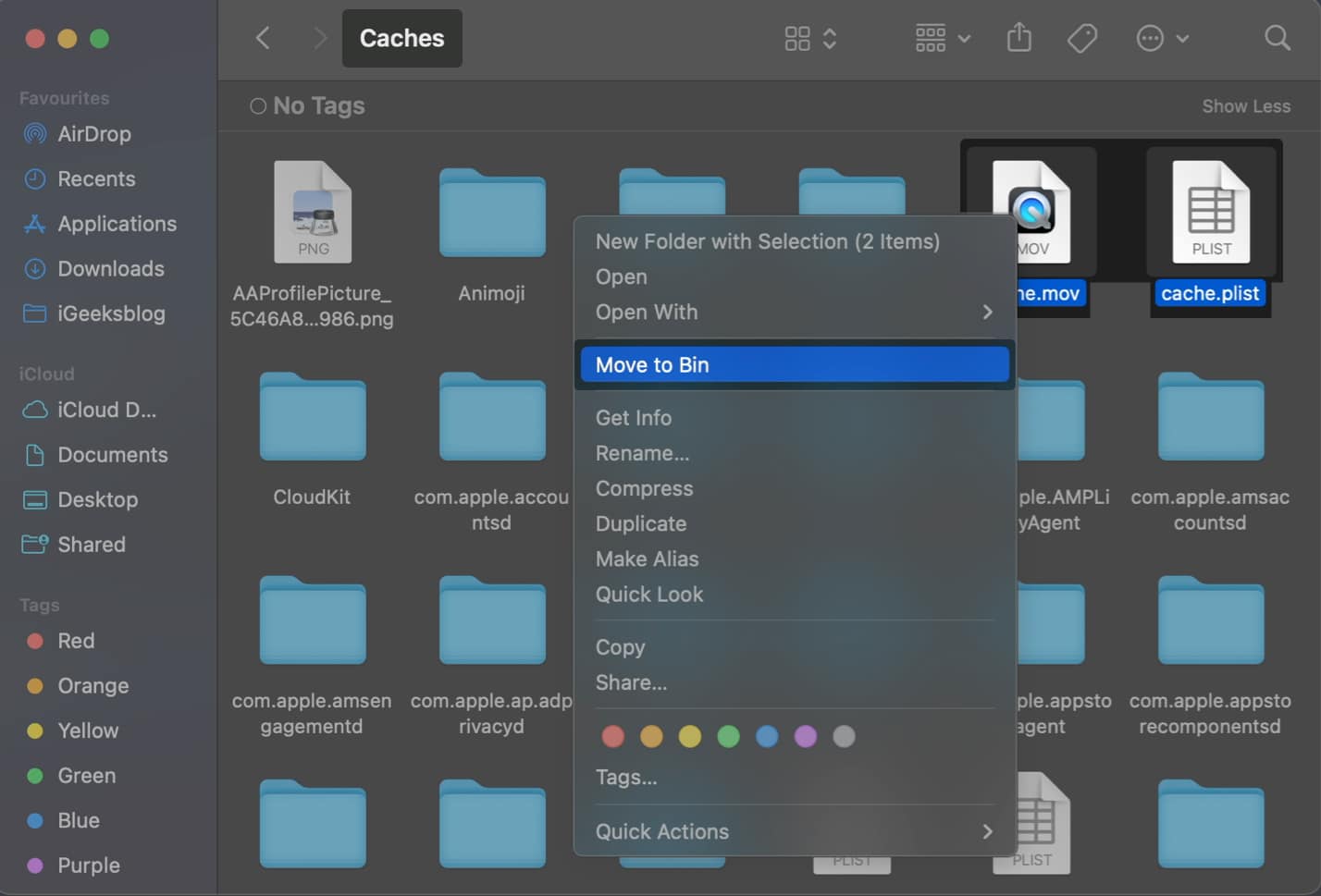Image resolution: width=1321 pixels, height=896 pixels.
Task: Select the com.apple.ap.adprivacyd folder
Action: pyautogui.click(x=492, y=620)
